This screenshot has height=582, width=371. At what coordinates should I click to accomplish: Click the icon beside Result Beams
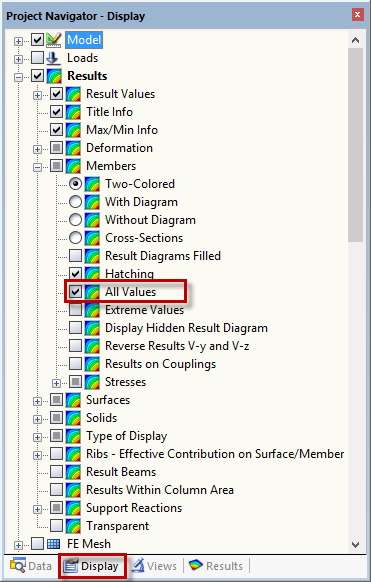click(73, 472)
